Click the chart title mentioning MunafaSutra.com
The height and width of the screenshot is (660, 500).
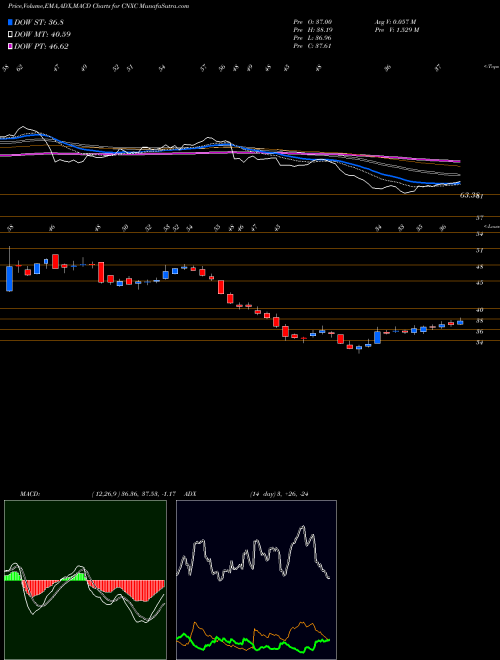[98, 6]
